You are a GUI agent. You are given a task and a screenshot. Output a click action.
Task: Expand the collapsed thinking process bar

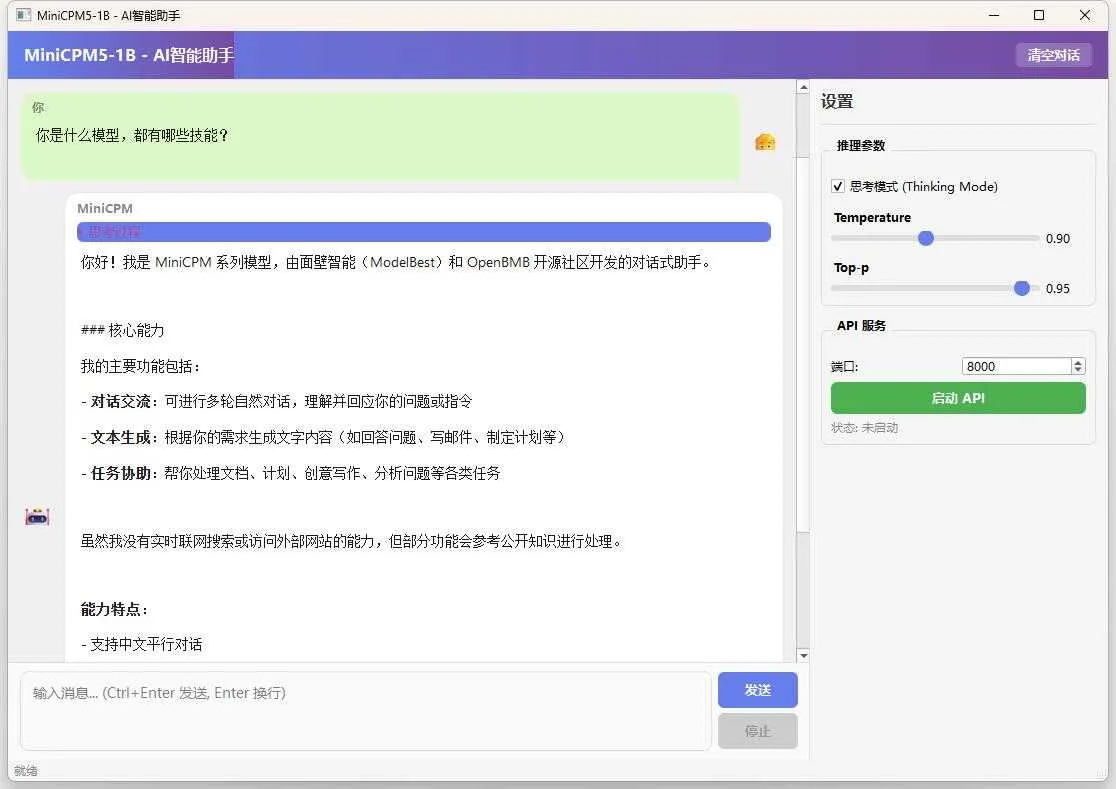pyautogui.click(x=423, y=232)
